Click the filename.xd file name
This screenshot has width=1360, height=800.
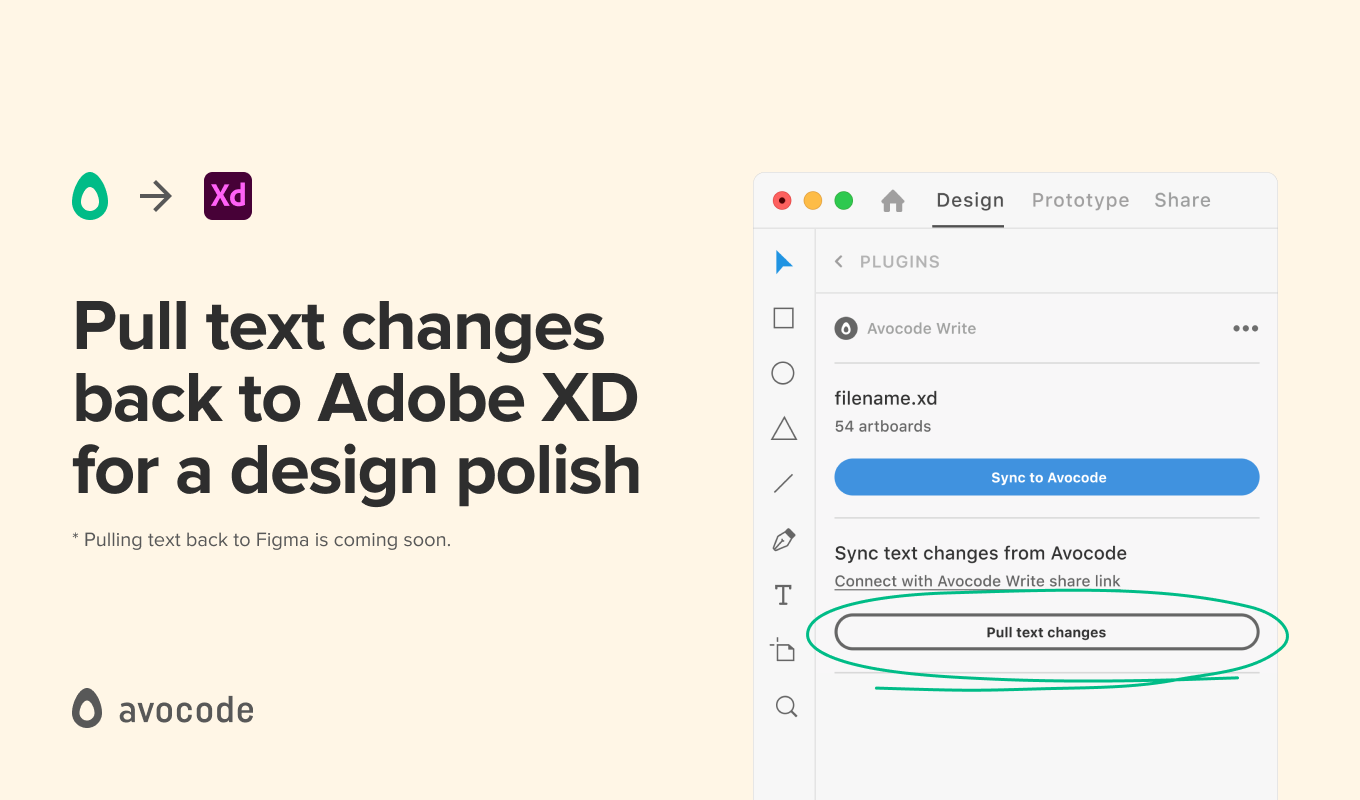tap(886, 398)
